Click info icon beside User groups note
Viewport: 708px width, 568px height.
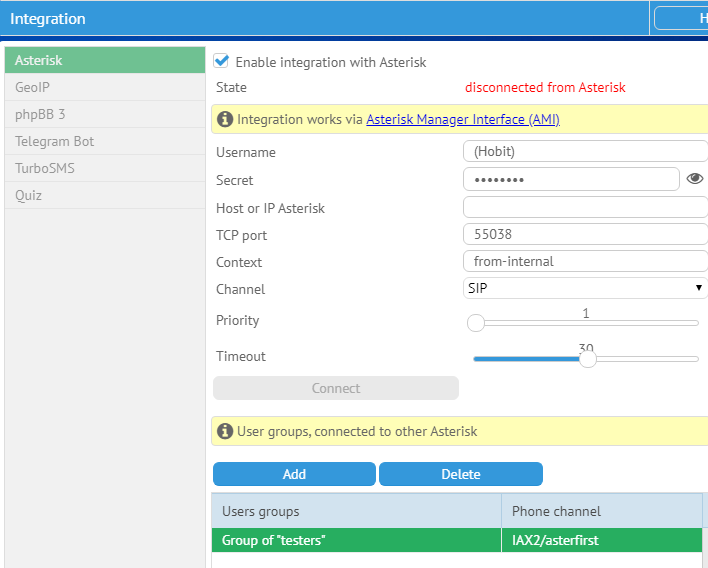225,432
